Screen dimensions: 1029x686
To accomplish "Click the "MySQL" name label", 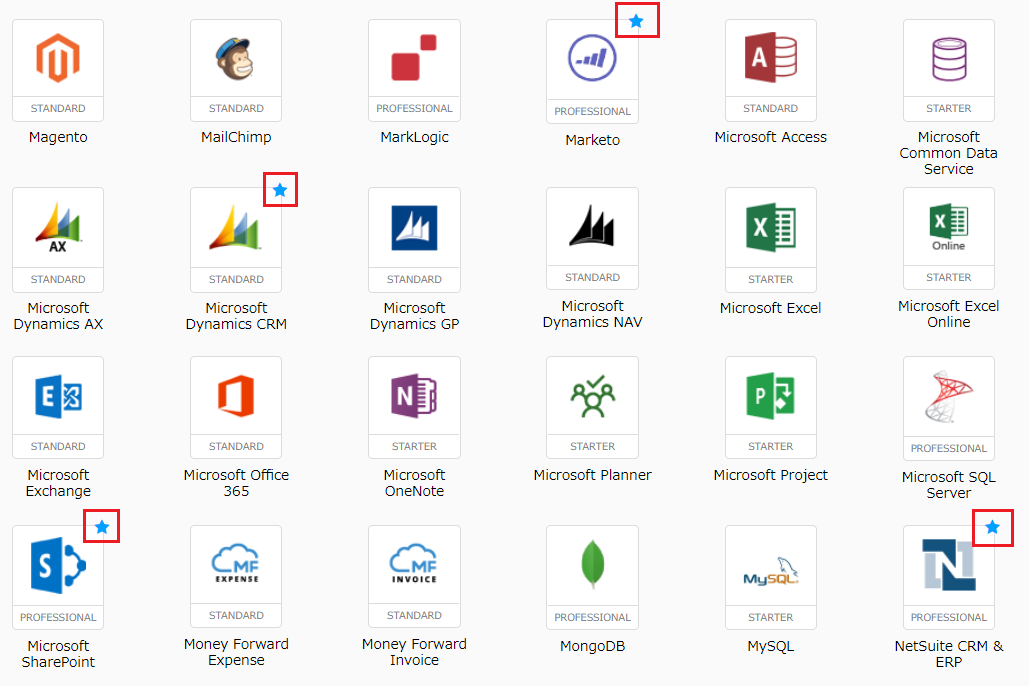I will [x=770, y=646].
